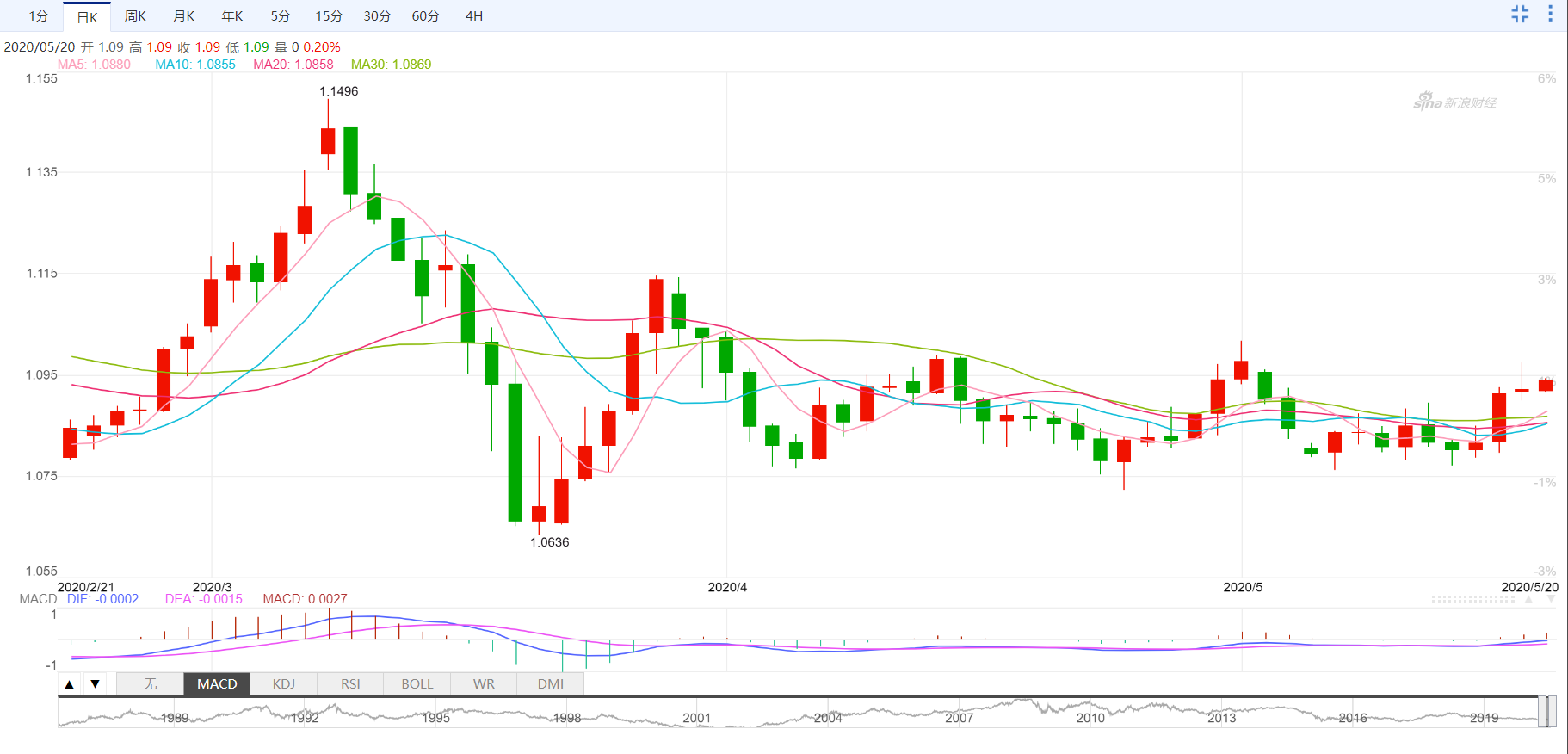Switch to the 1分 chart tab
Viewport: 1568px width, 754px height.
39,16
